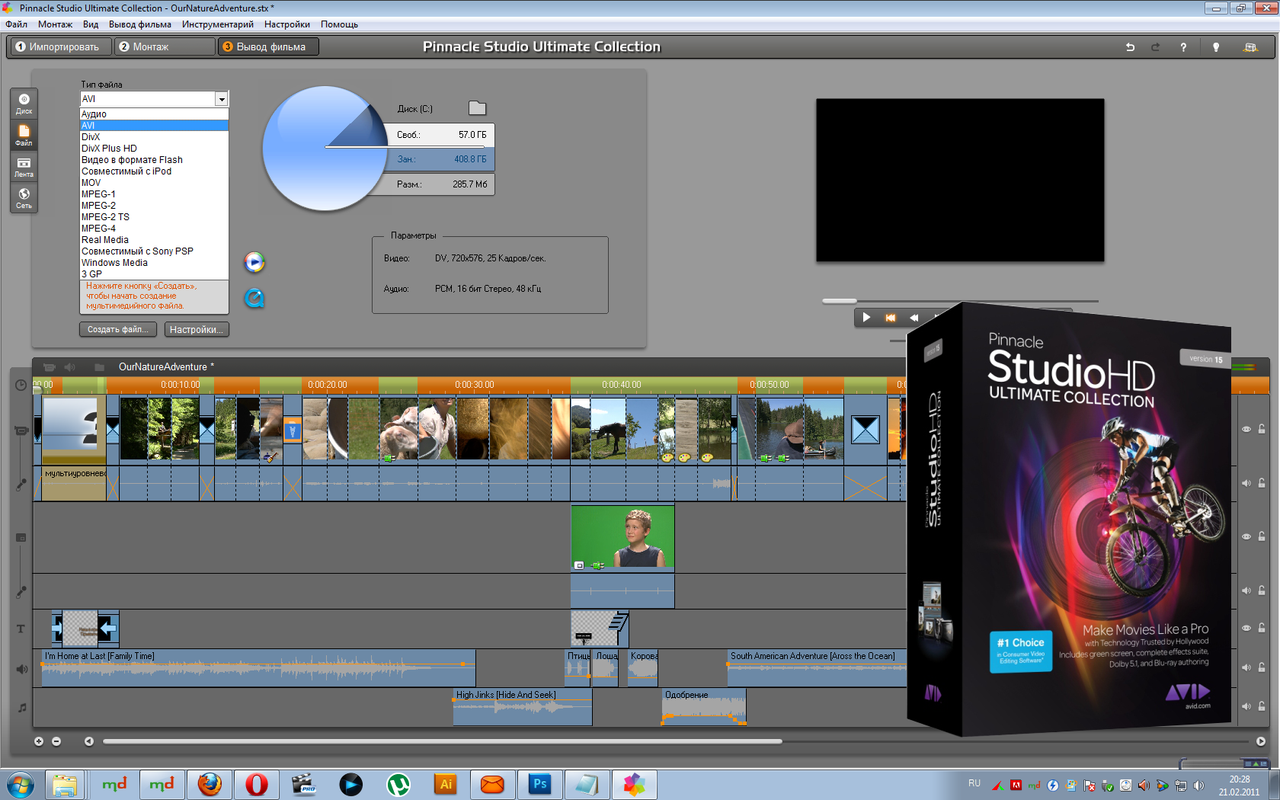Mute the overlay audio track
The height and width of the screenshot is (800, 1280).
coord(1246,591)
